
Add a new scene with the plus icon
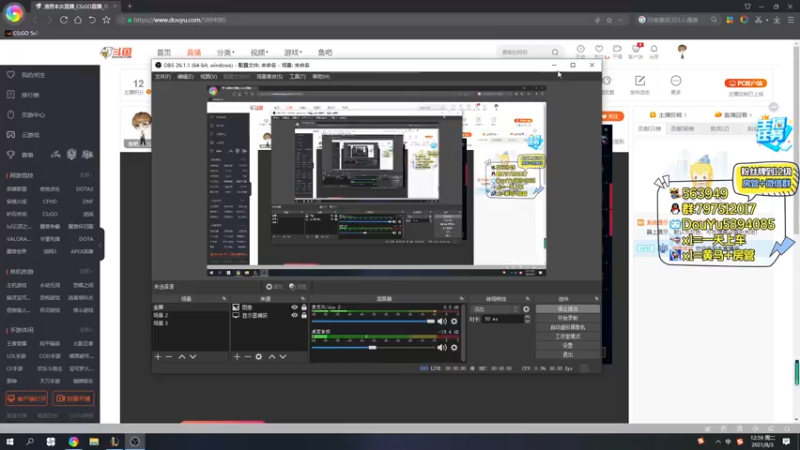pyautogui.click(x=158, y=357)
